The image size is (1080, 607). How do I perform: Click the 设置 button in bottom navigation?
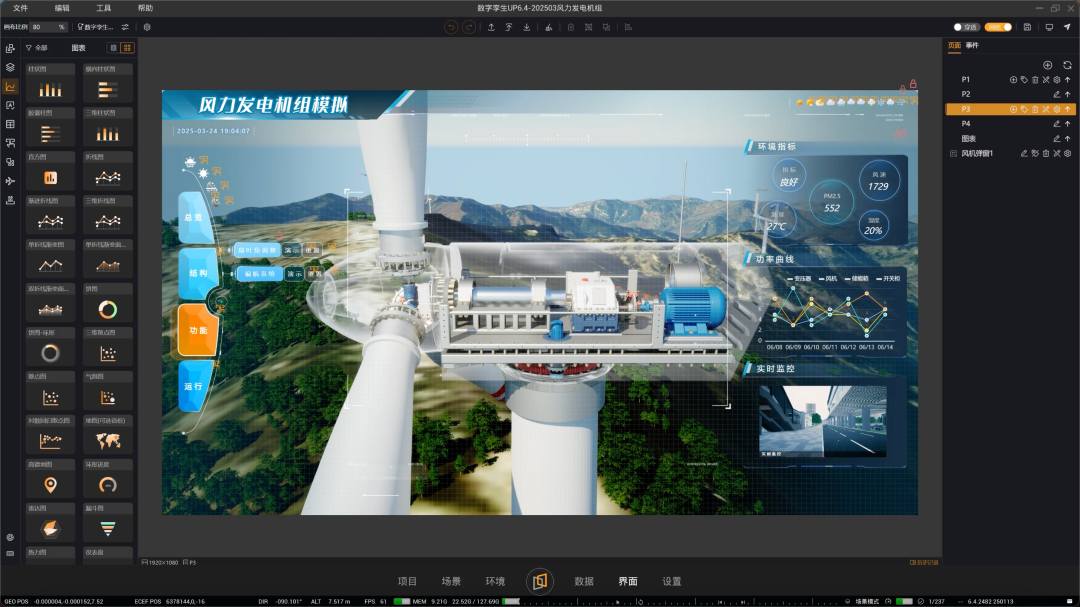pos(670,581)
